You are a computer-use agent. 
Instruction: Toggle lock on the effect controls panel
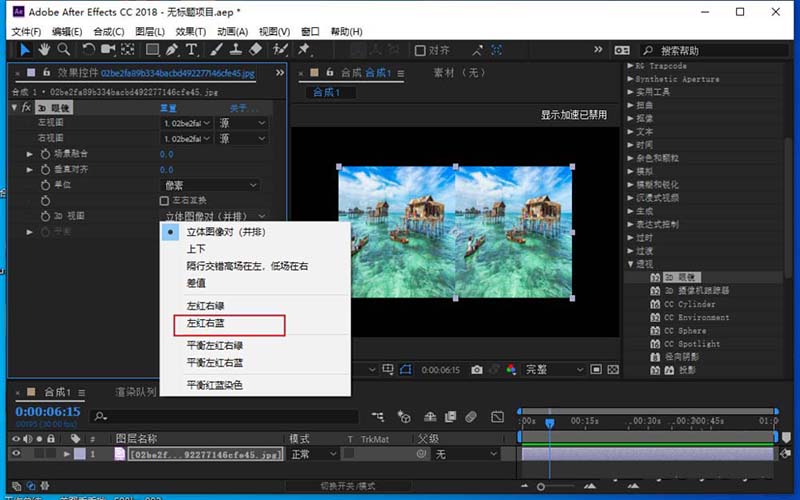tap(46, 72)
